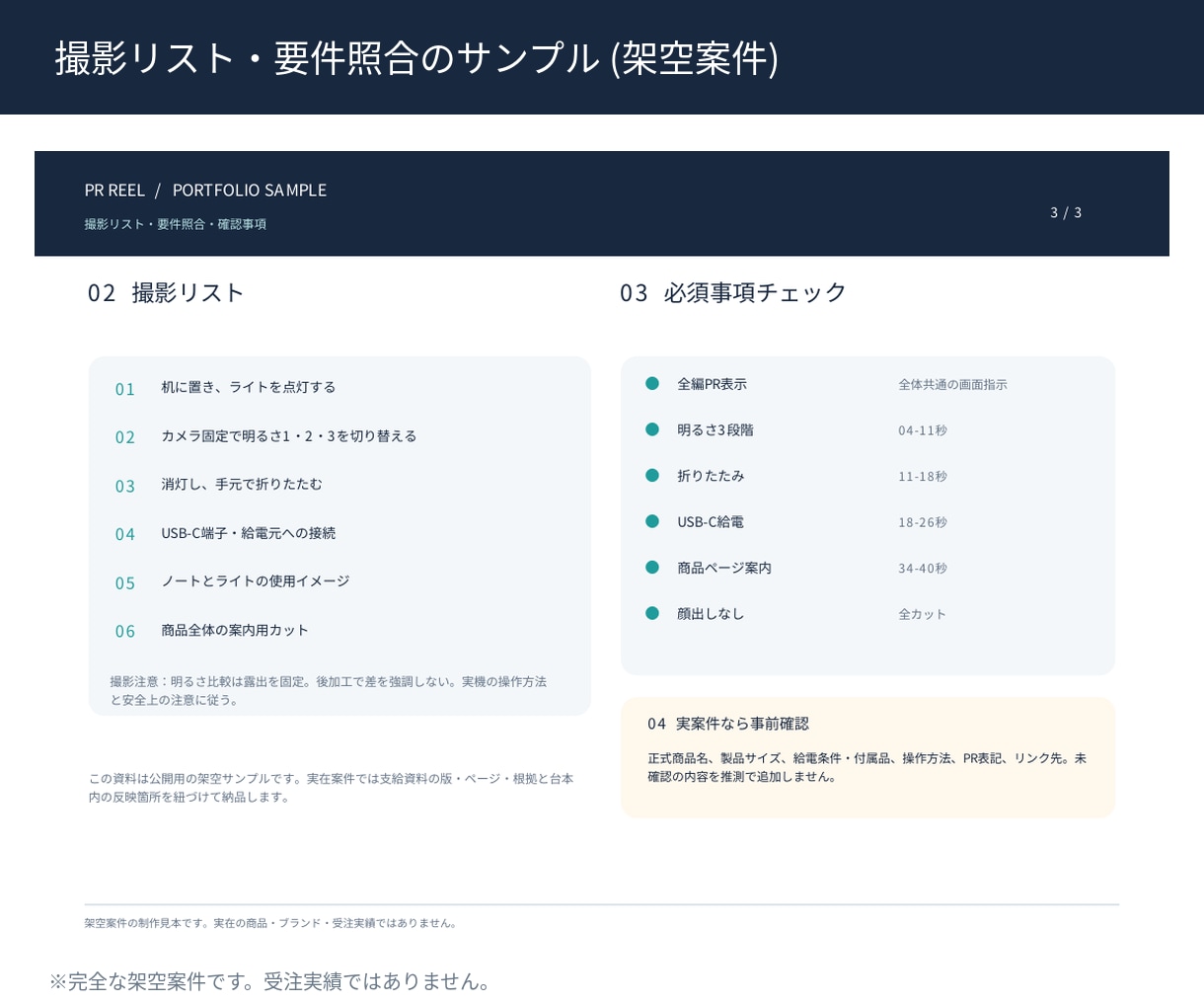The image size is (1204, 1003).
Task: Click the section heading 03 必須事項チェック
Action: [x=733, y=292]
